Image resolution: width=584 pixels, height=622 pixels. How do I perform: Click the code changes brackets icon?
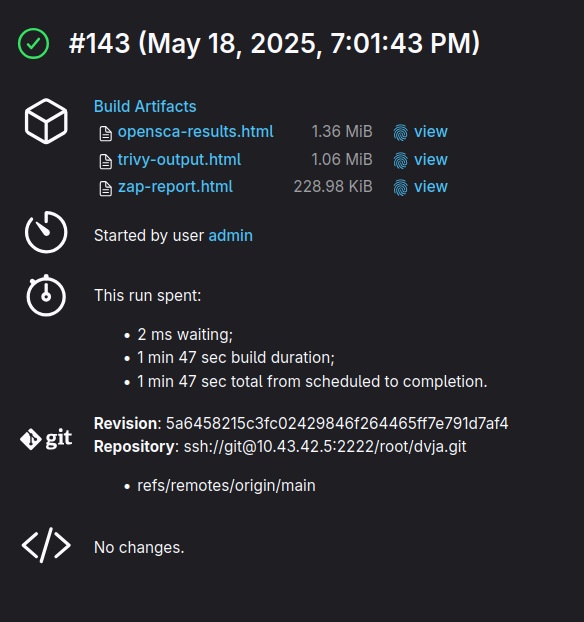(46, 545)
